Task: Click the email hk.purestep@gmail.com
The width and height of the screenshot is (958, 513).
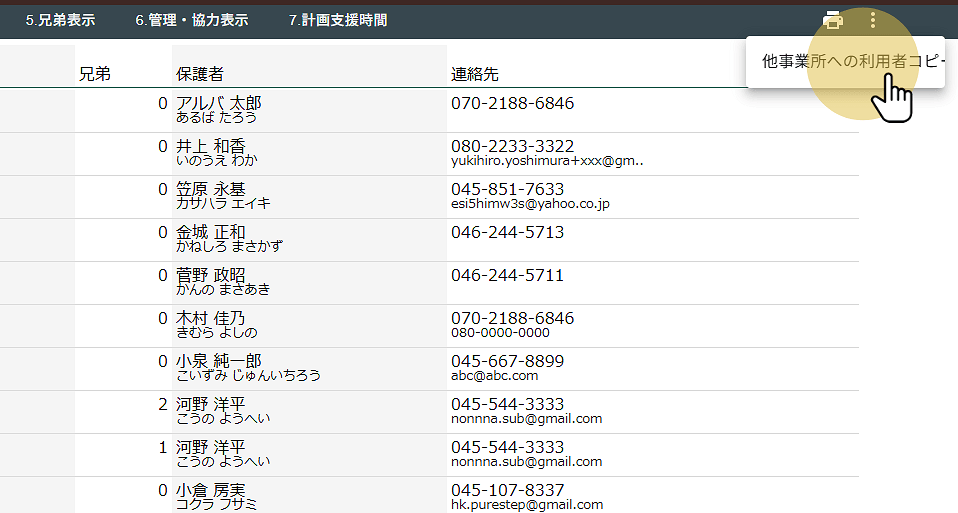Action: pyautogui.click(x=527, y=505)
